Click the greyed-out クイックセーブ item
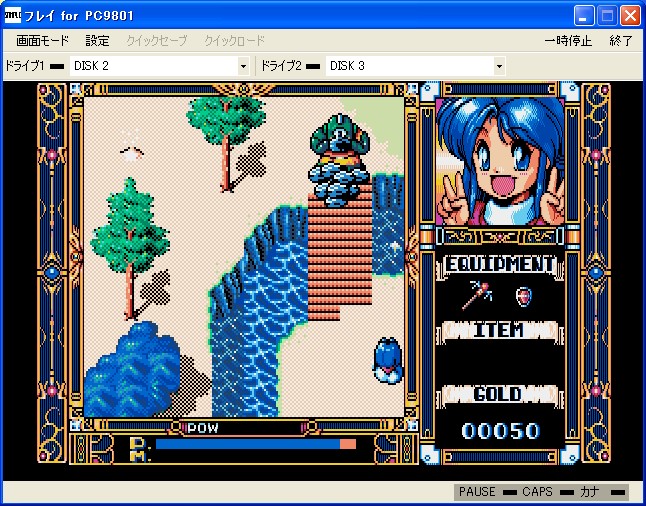Screen dimensions: 646x506 click(157, 41)
